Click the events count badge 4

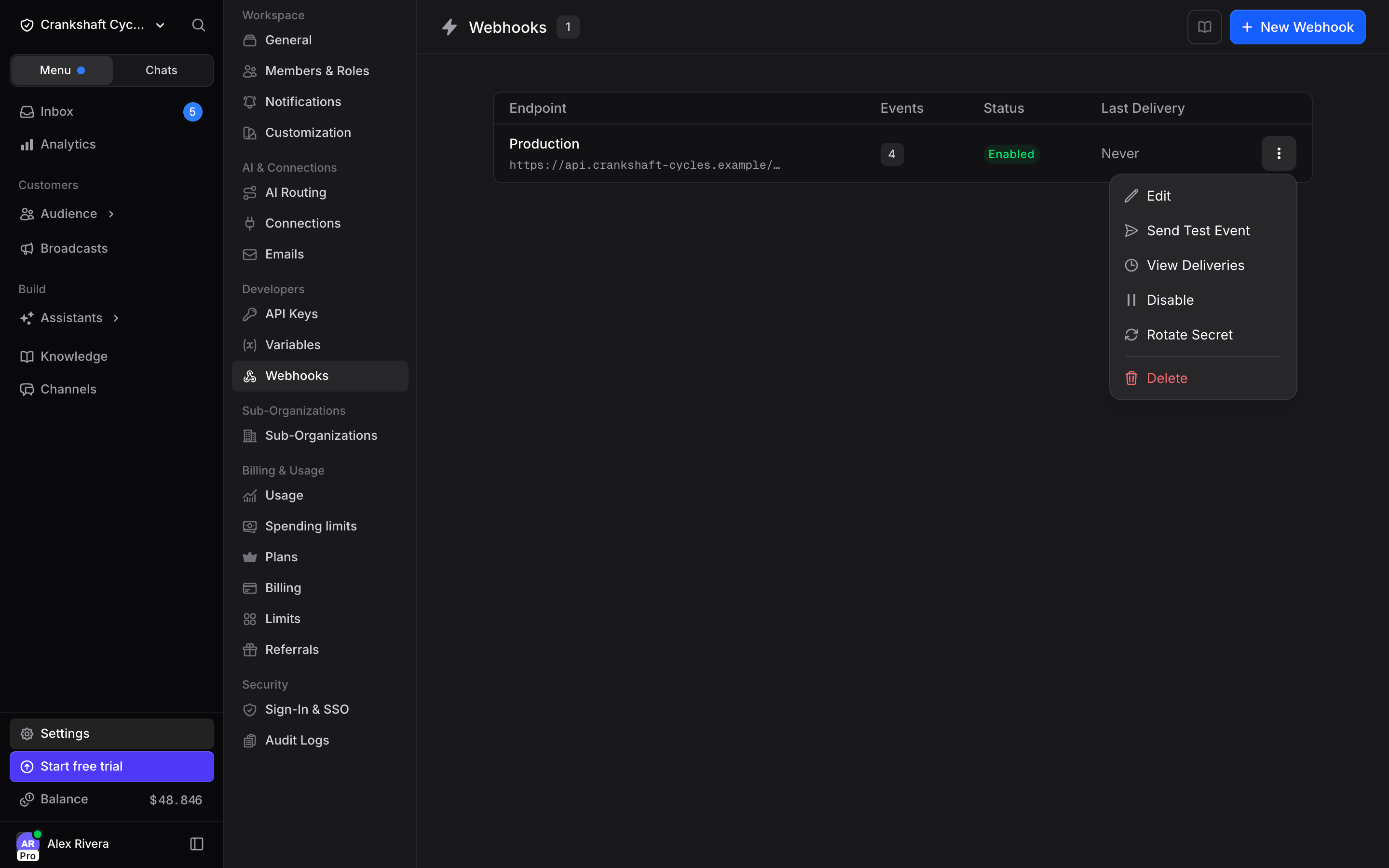point(891,154)
